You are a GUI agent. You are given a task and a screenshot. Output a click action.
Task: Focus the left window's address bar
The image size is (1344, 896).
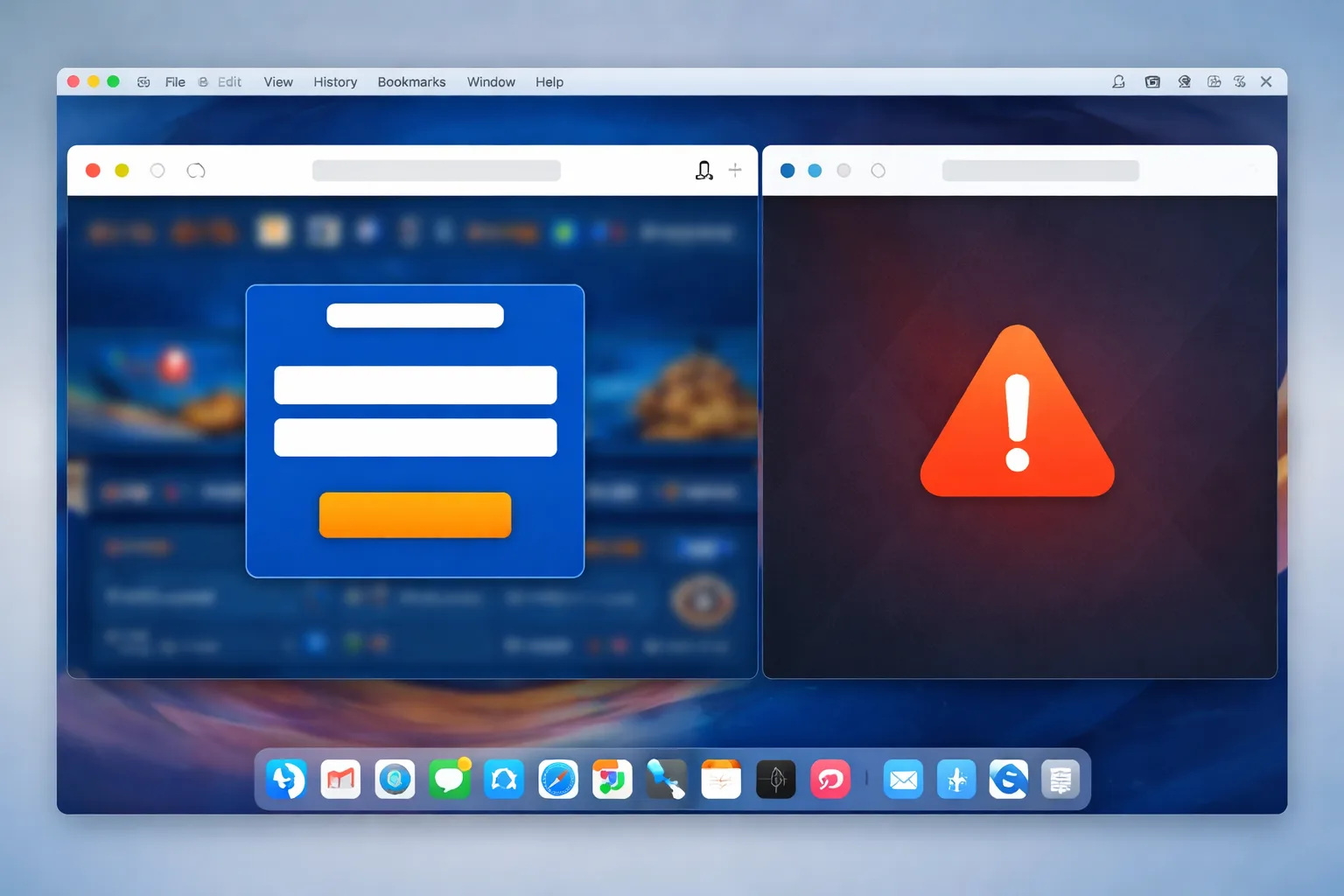[437, 171]
